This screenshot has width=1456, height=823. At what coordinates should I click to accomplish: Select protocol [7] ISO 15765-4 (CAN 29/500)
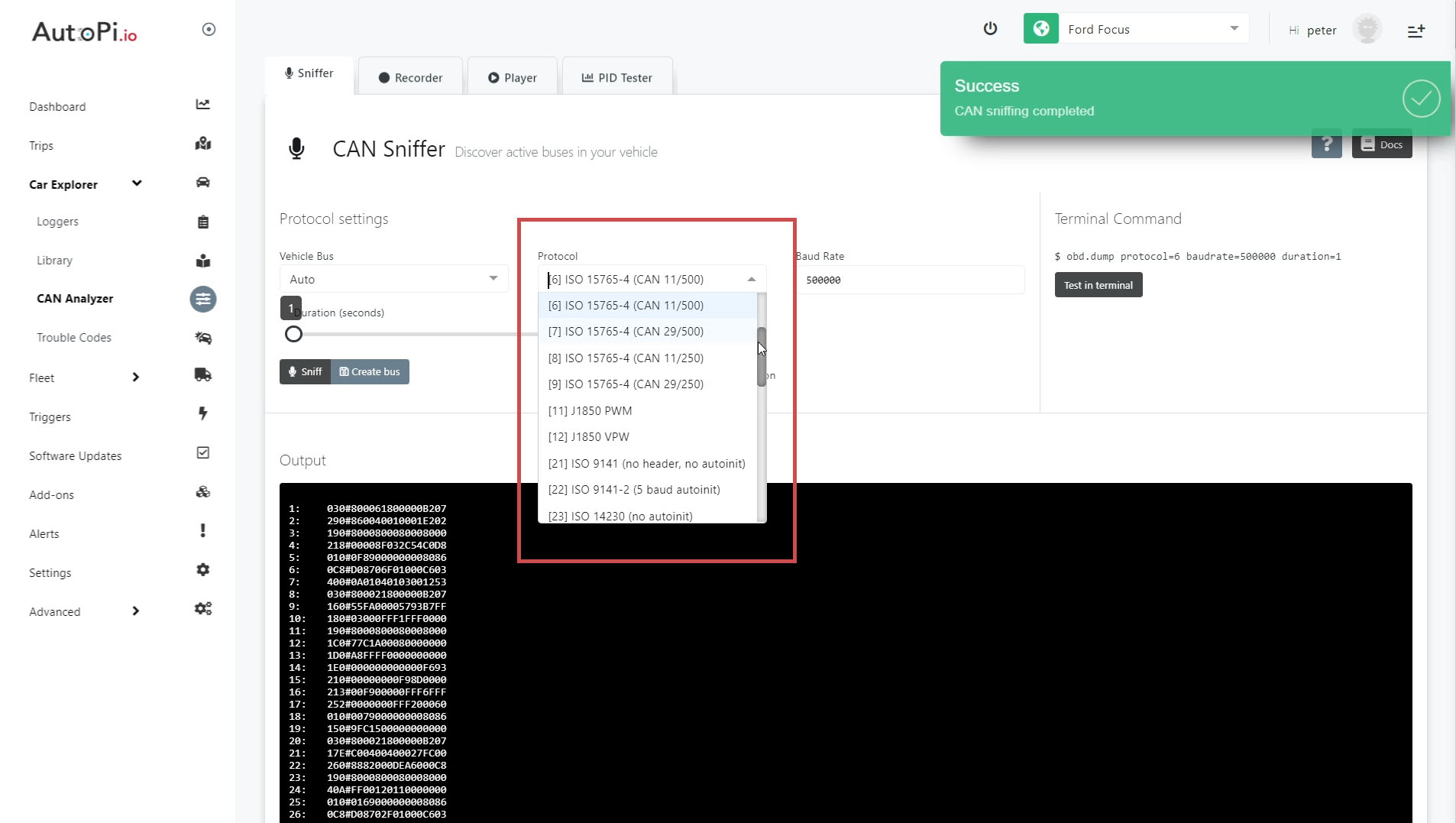(x=626, y=332)
